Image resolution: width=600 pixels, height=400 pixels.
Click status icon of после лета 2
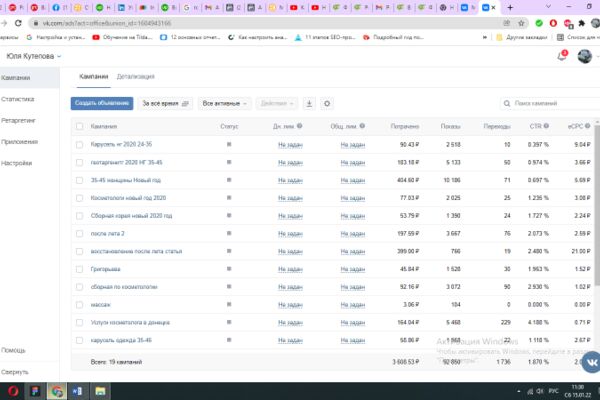(229, 233)
